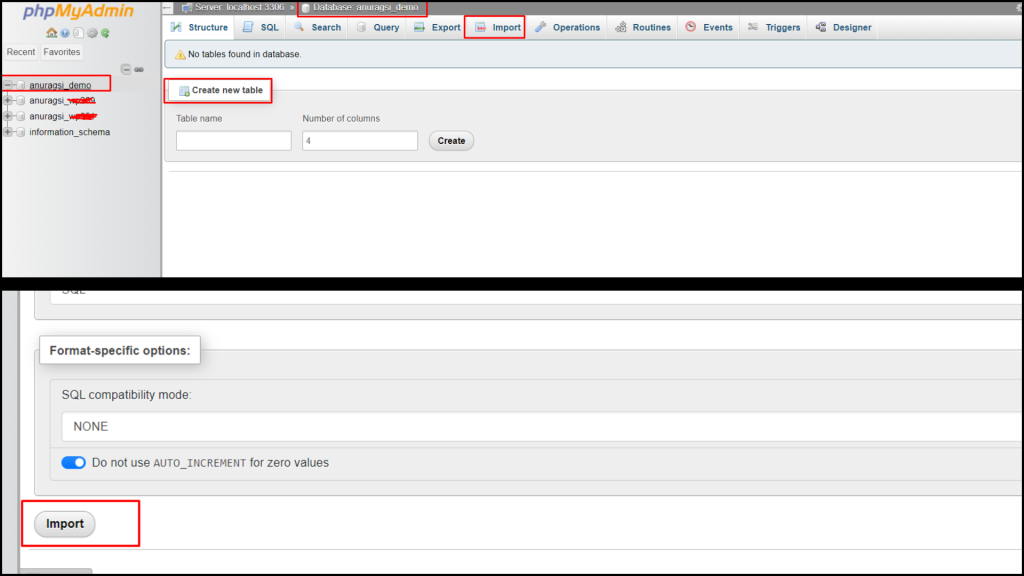Disable the AUTO_INCREMENT for zero values toggle

73,462
